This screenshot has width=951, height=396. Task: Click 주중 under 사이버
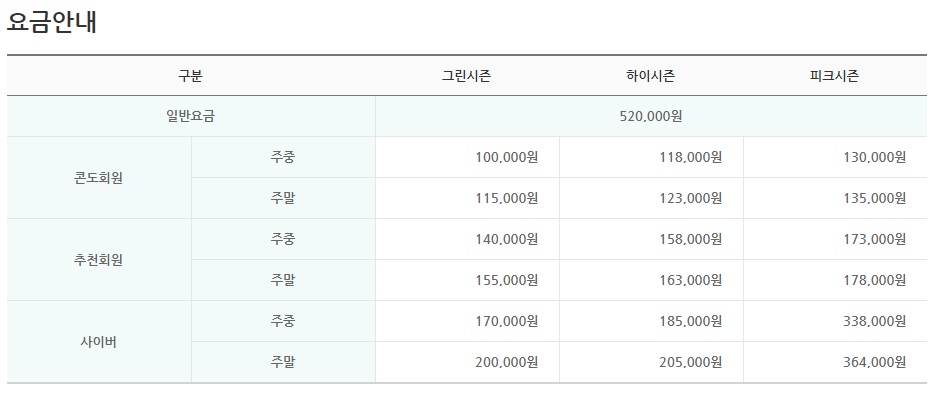pyautogui.click(x=283, y=321)
